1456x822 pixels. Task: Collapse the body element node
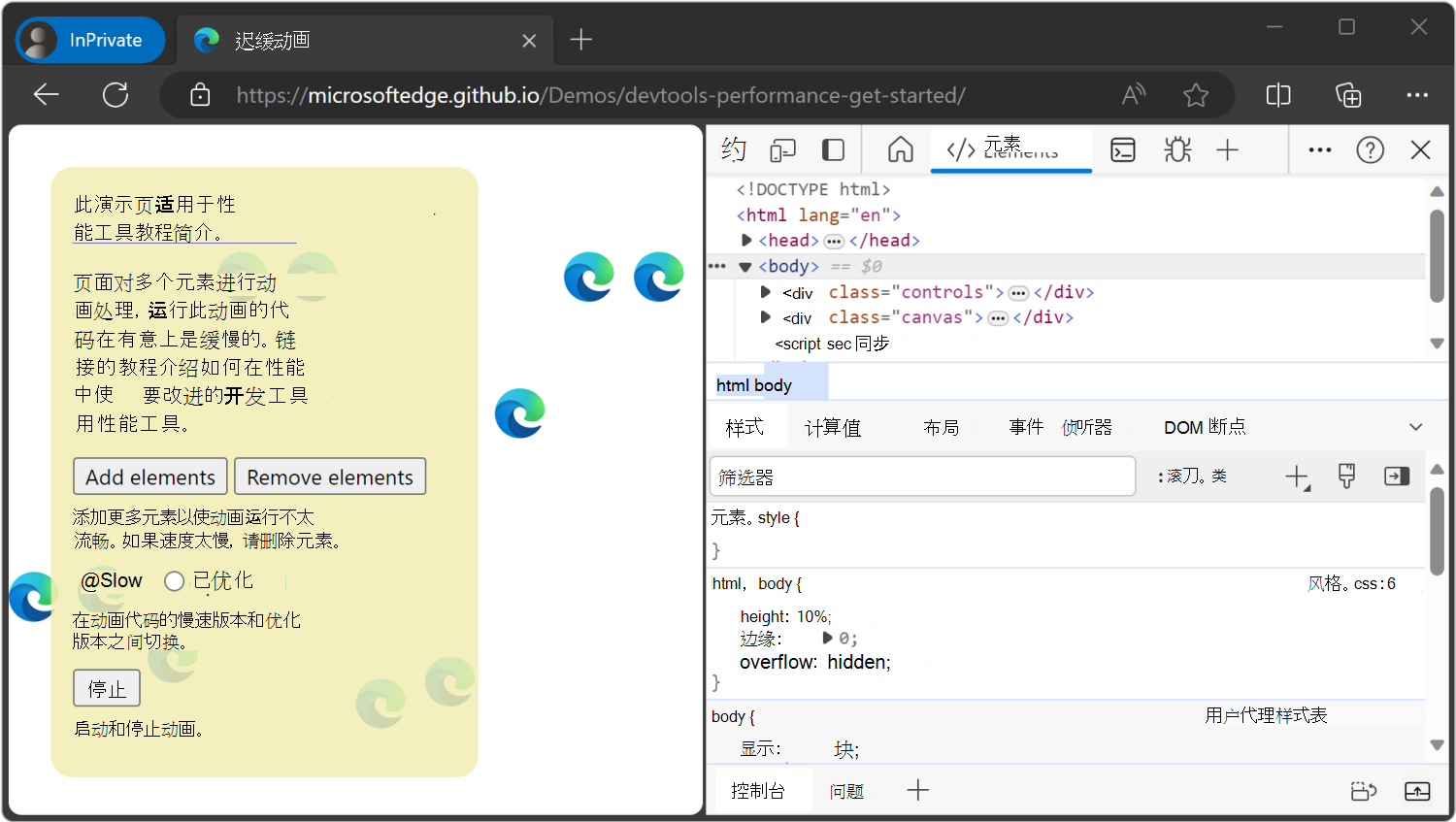click(745, 266)
